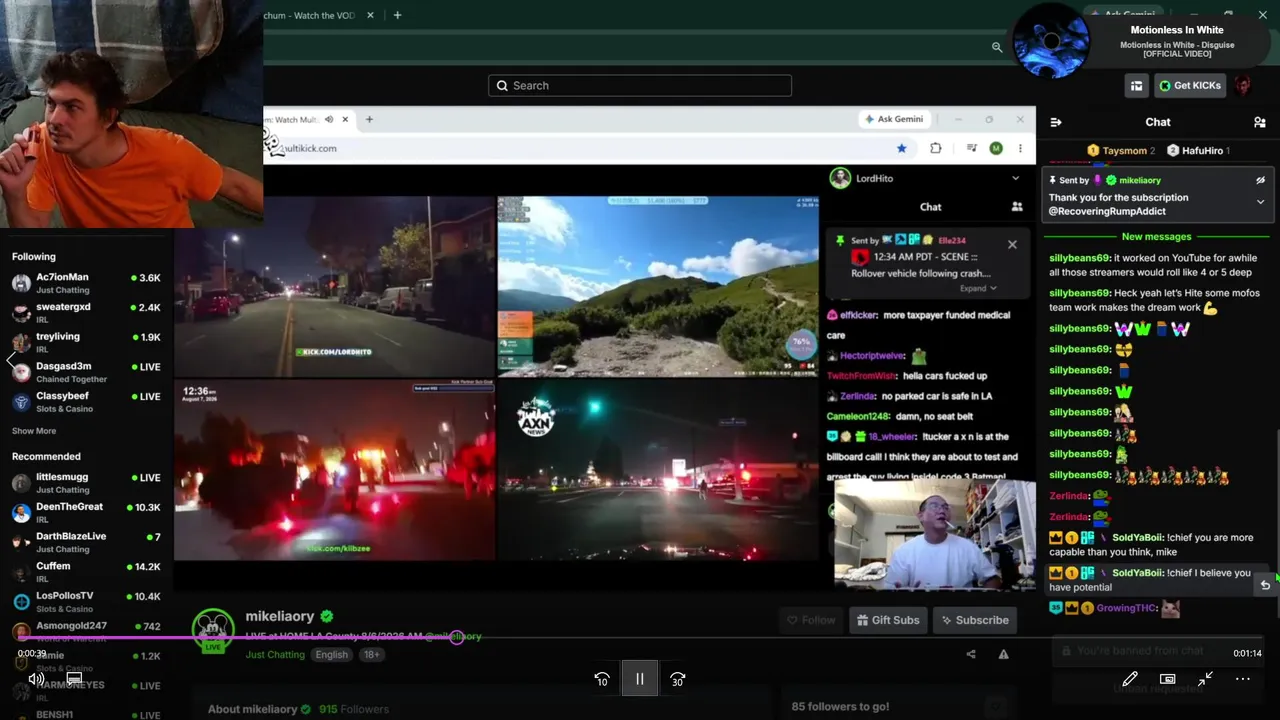The width and height of the screenshot is (1280, 720).
Task: Pause the video with the center pause button
Action: pos(640,679)
